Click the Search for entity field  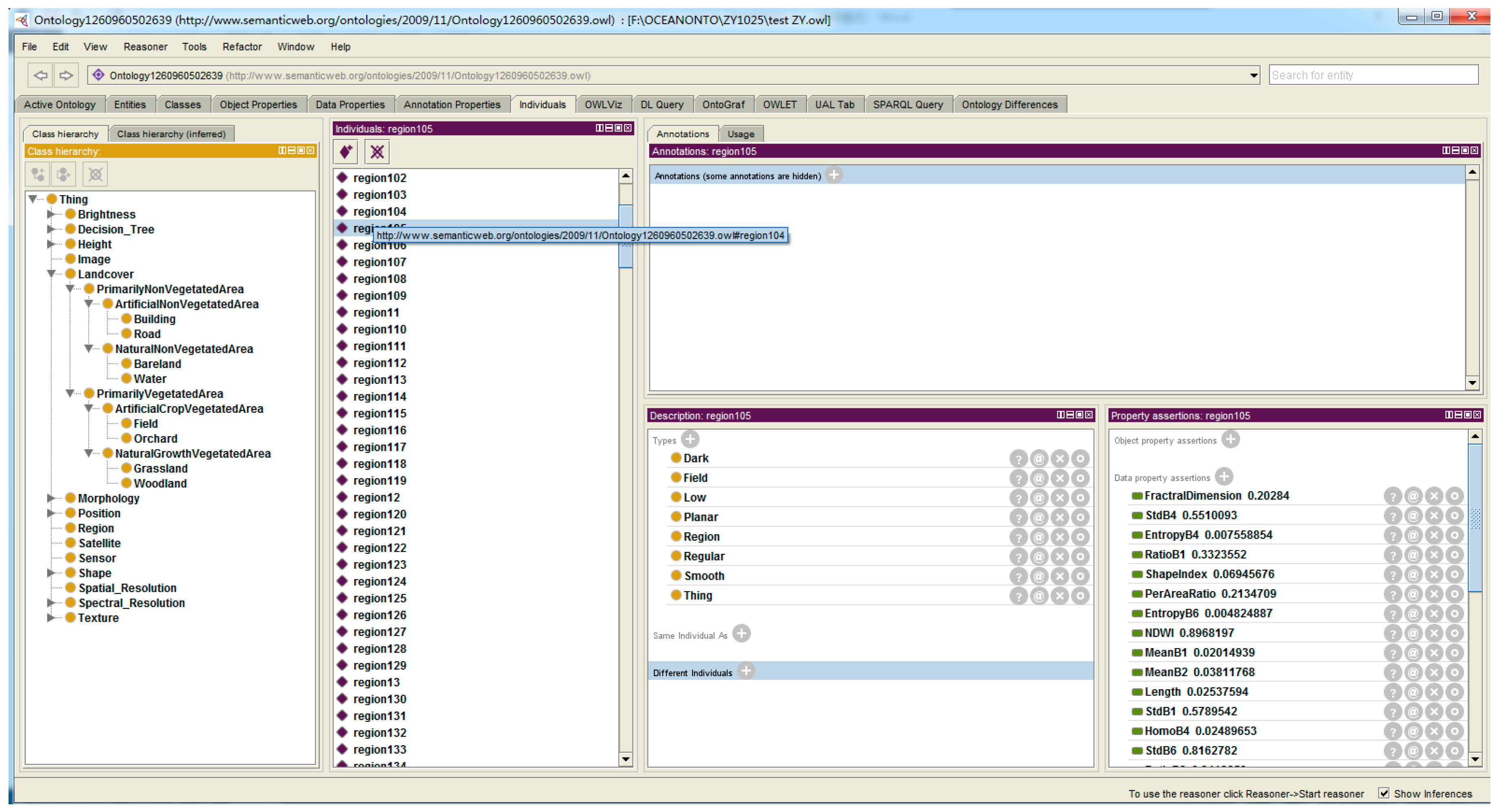click(1373, 75)
